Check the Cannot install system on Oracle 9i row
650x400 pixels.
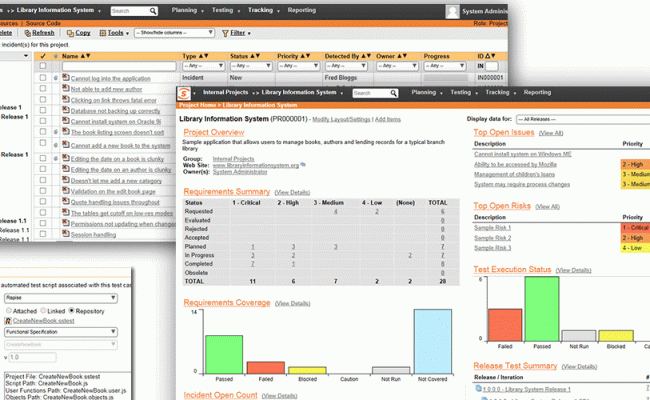pos(43,121)
